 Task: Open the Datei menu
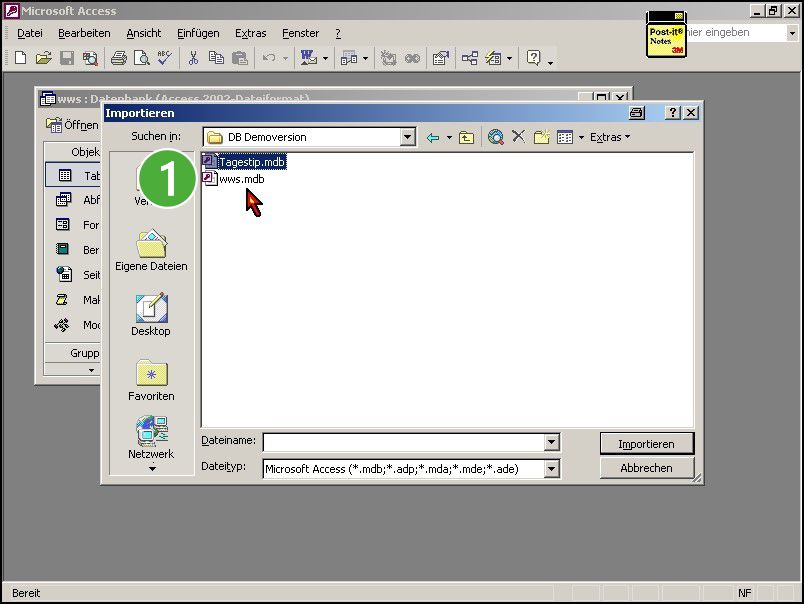(x=30, y=33)
